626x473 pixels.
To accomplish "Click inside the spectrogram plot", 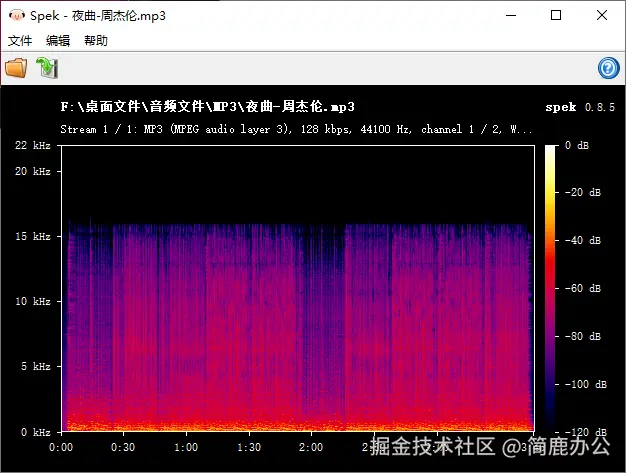I will point(298,288).
